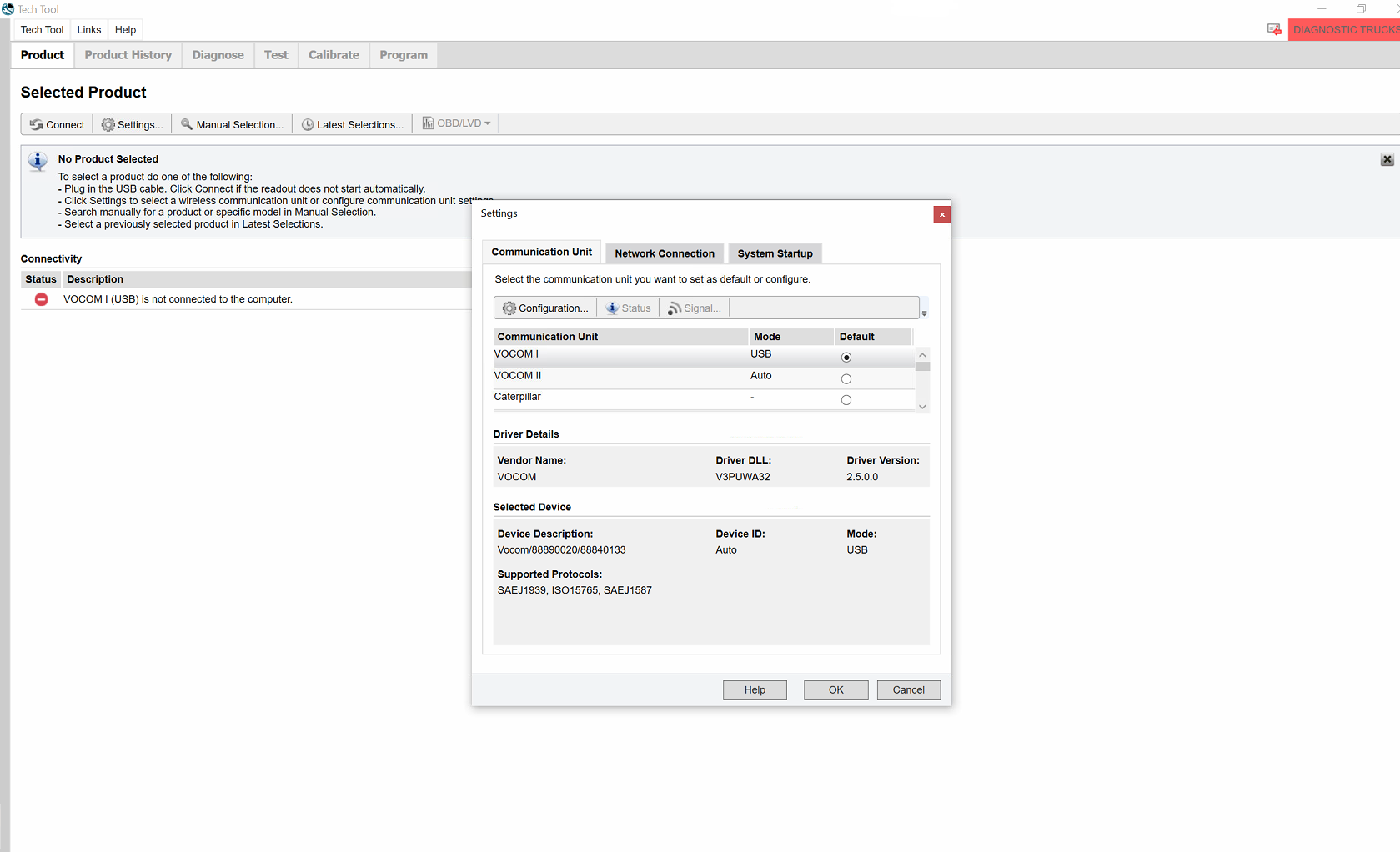Screen dimensions: 1400x852
Task: Select the Connect tool icon
Action: 35,123
